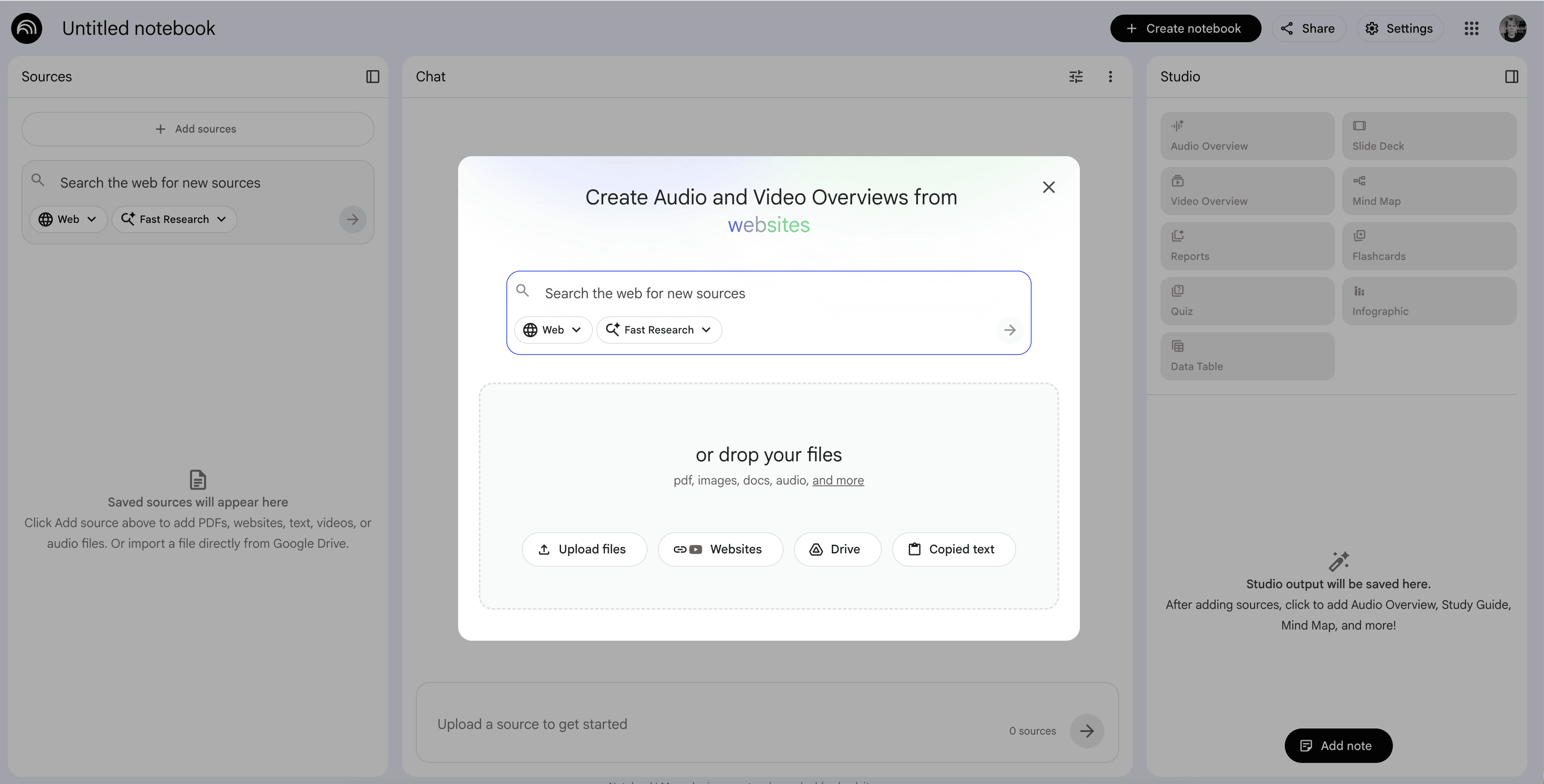Collapse the Sources panel
This screenshot has width=1544, height=784.
[x=372, y=77]
